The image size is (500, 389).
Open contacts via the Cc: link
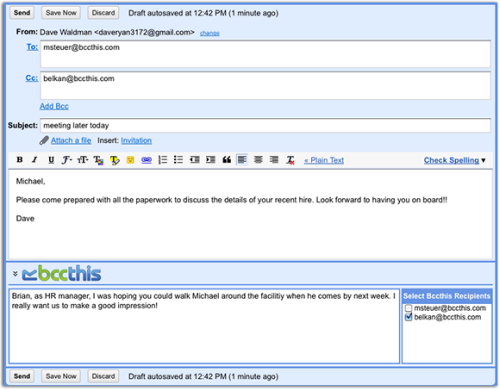(x=32, y=78)
